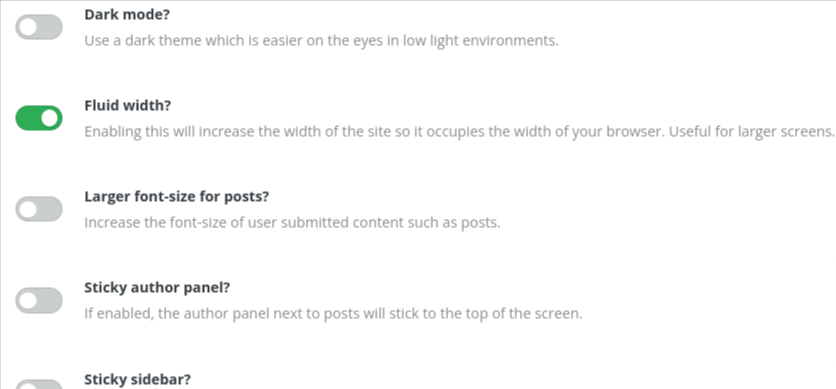Click the dark theme description text
Viewport: 836px width, 389px height.
click(x=321, y=40)
